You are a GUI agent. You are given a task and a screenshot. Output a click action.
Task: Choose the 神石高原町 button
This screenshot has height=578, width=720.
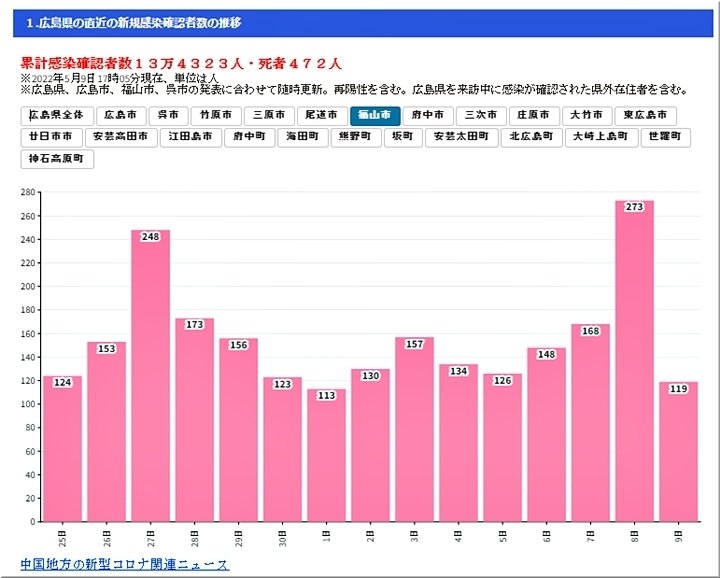[57, 158]
